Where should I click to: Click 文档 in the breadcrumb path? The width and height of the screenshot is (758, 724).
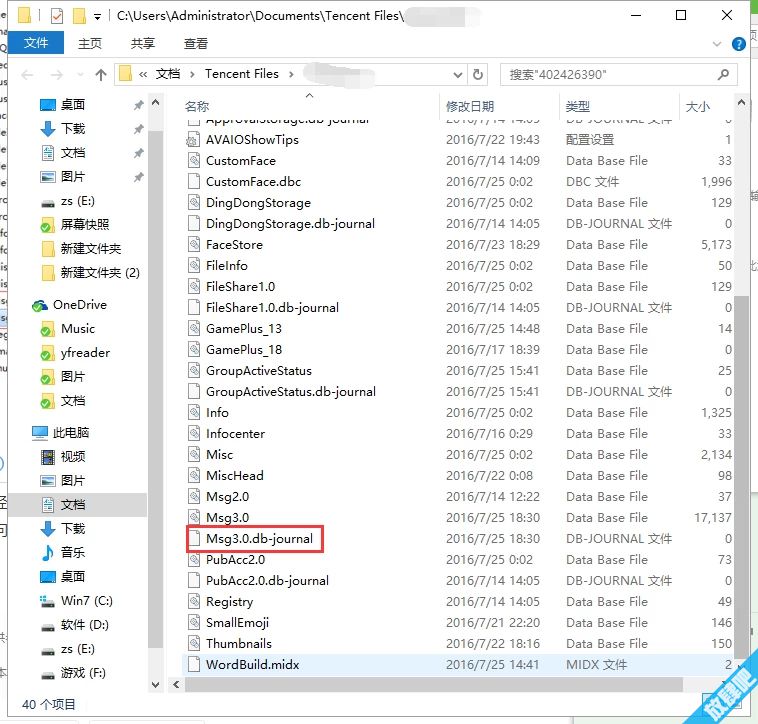tap(168, 74)
